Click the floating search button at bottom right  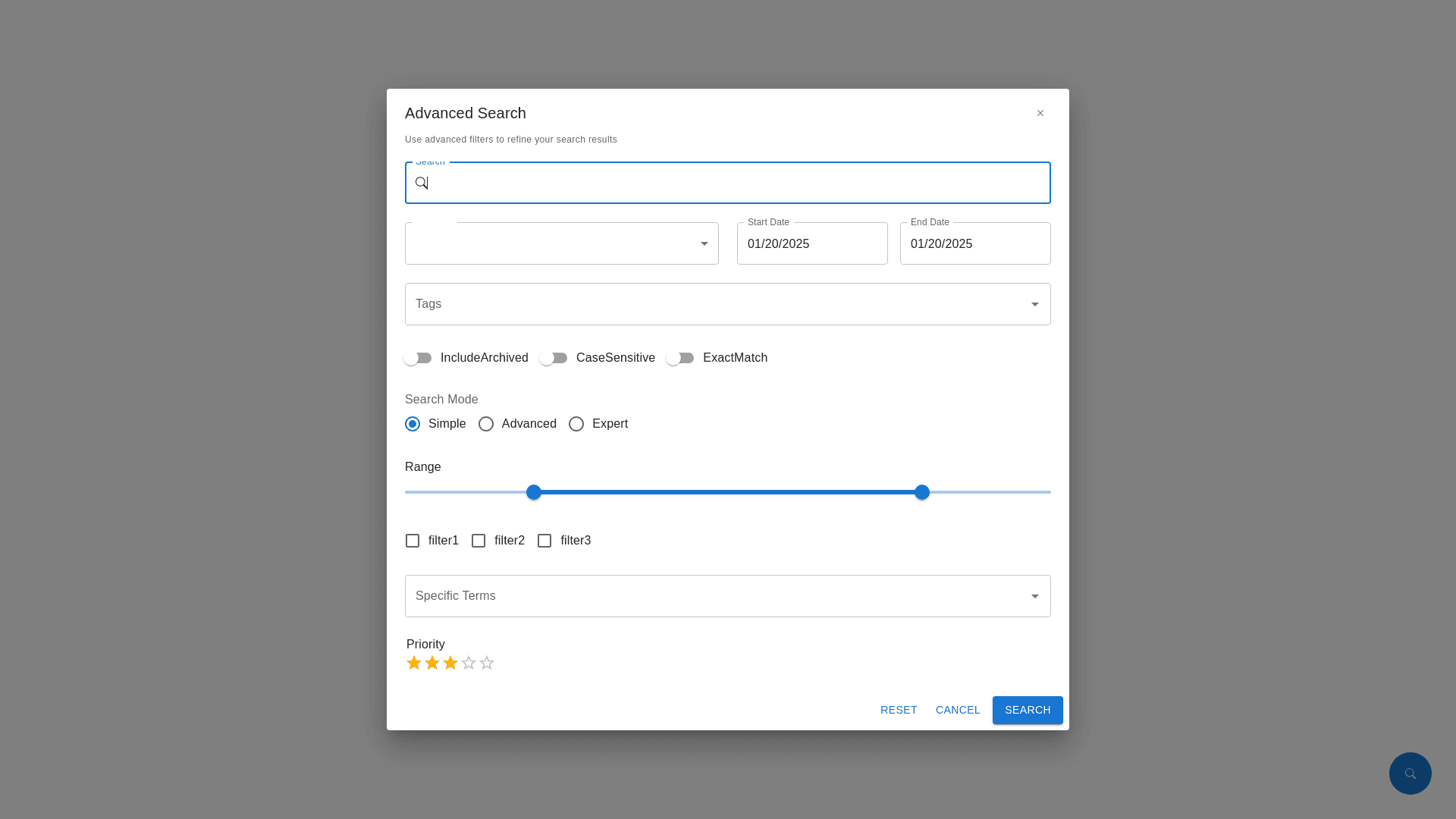click(x=1410, y=773)
